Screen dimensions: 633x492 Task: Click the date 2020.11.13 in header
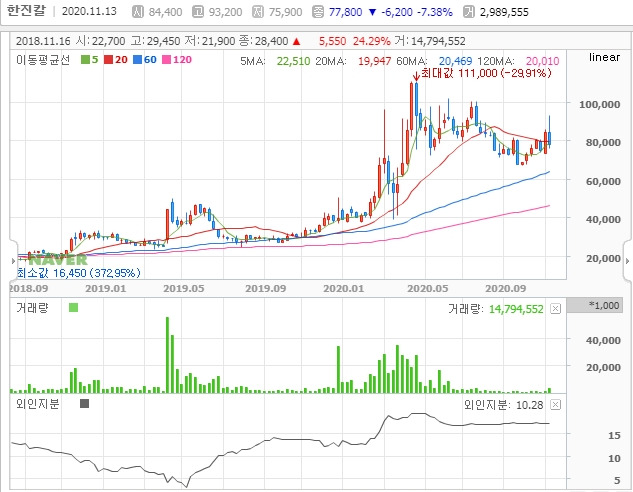point(89,11)
